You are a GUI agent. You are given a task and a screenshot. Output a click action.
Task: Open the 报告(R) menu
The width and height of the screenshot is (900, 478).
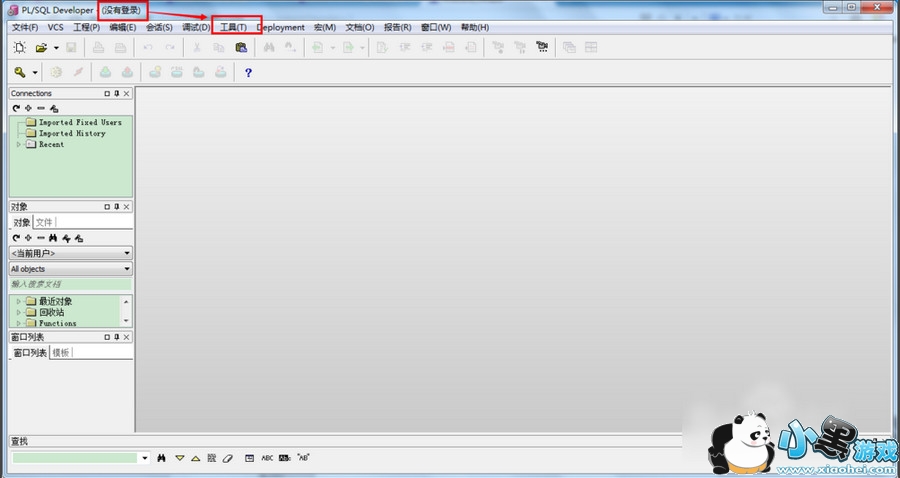point(398,28)
